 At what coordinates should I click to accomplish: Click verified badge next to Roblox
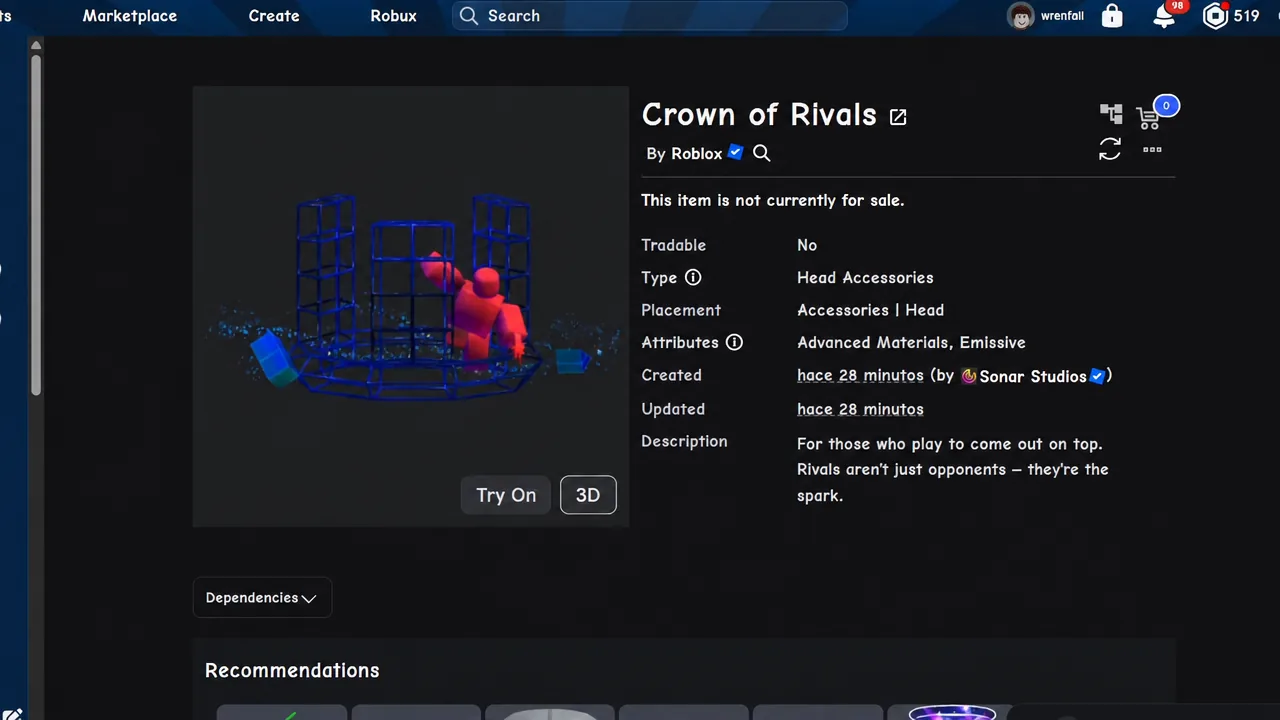point(736,152)
